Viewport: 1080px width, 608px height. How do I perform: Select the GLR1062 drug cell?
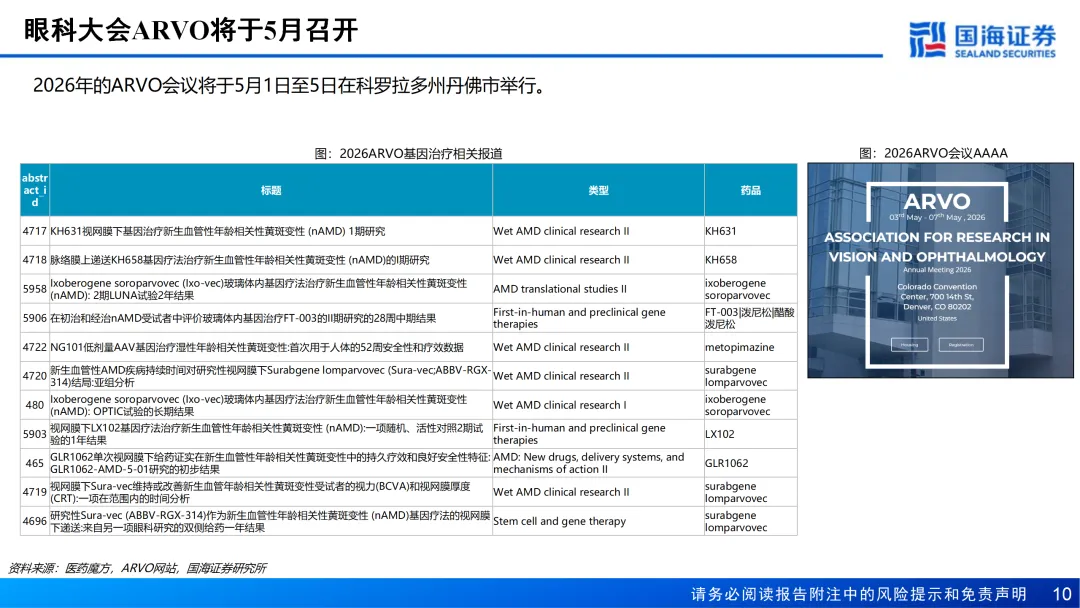click(751, 463)
